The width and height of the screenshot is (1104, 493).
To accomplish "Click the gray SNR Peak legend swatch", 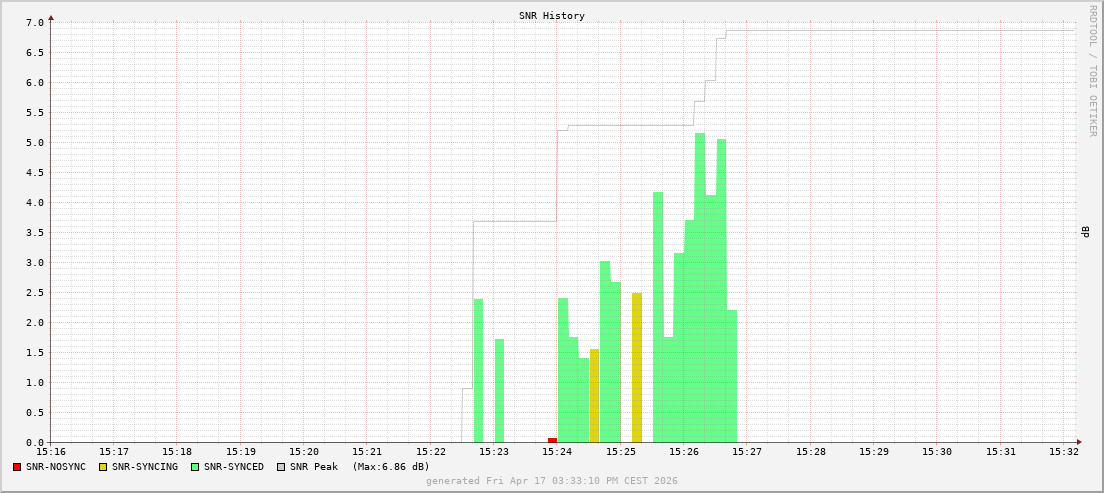I will click(281, 467).
